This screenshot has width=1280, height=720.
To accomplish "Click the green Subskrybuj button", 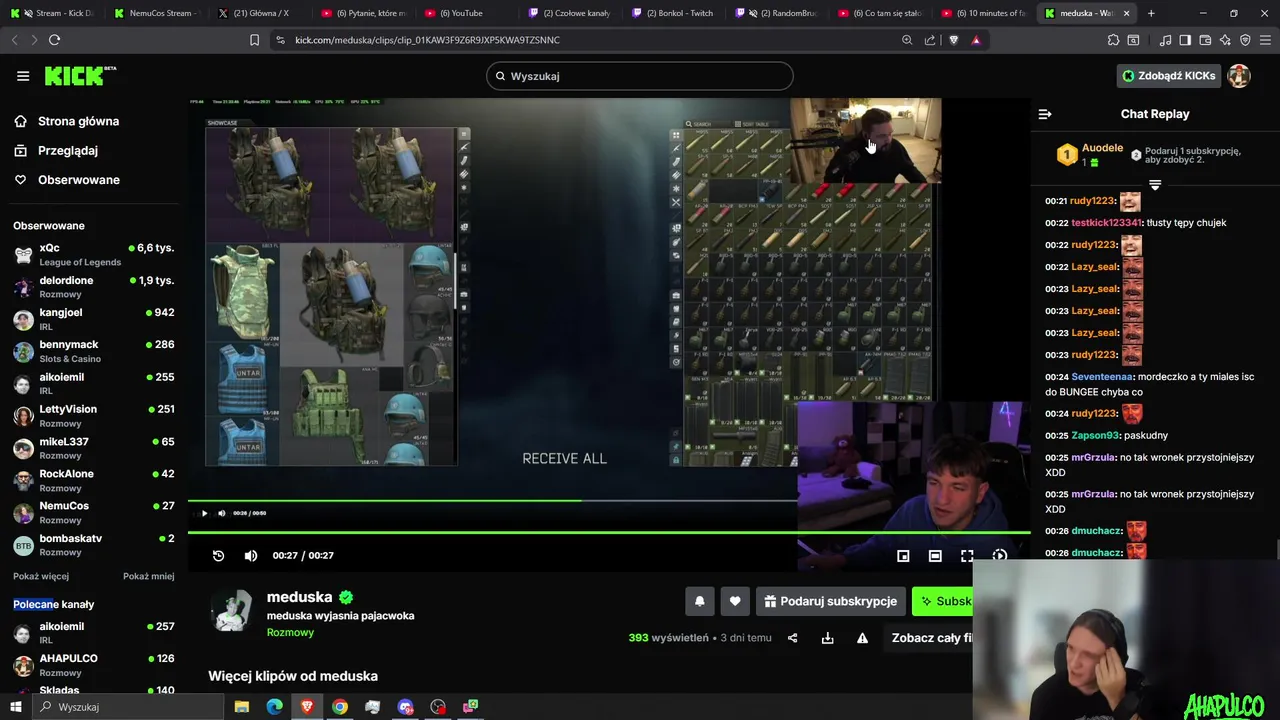I will (942, 601).
